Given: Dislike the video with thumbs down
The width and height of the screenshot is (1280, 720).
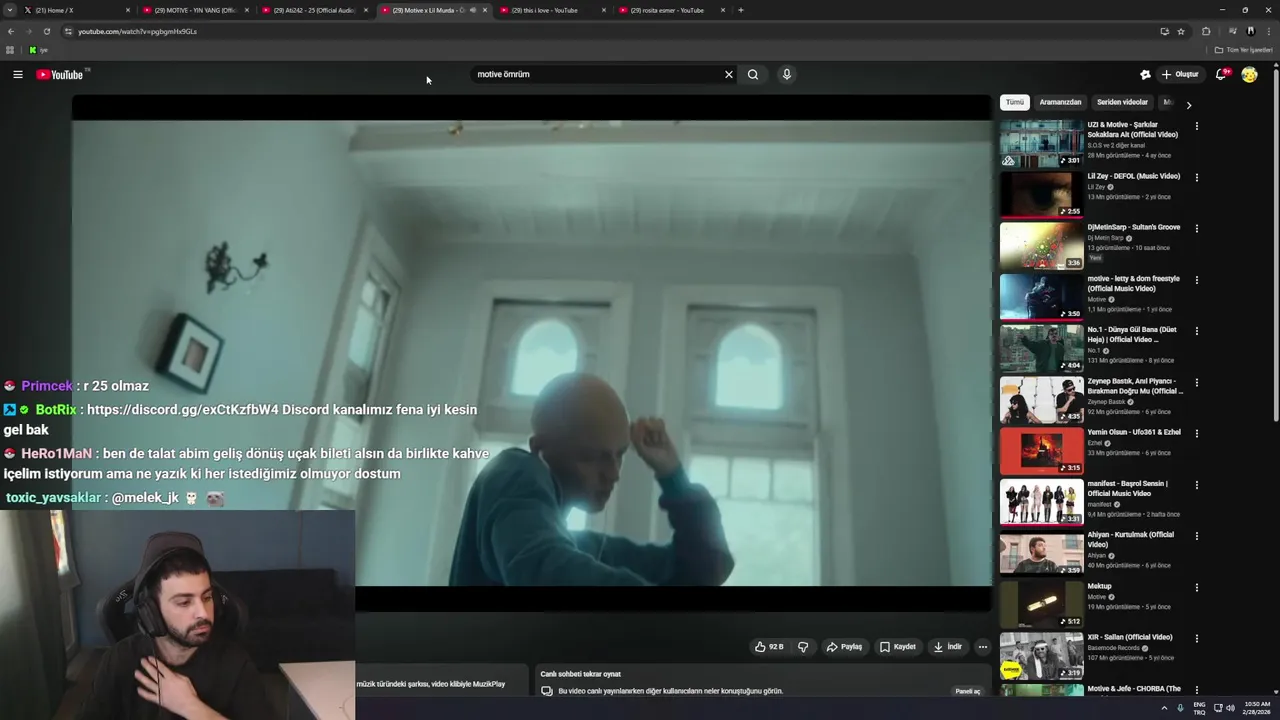Looking at the screenshot, I should [803, 647].
